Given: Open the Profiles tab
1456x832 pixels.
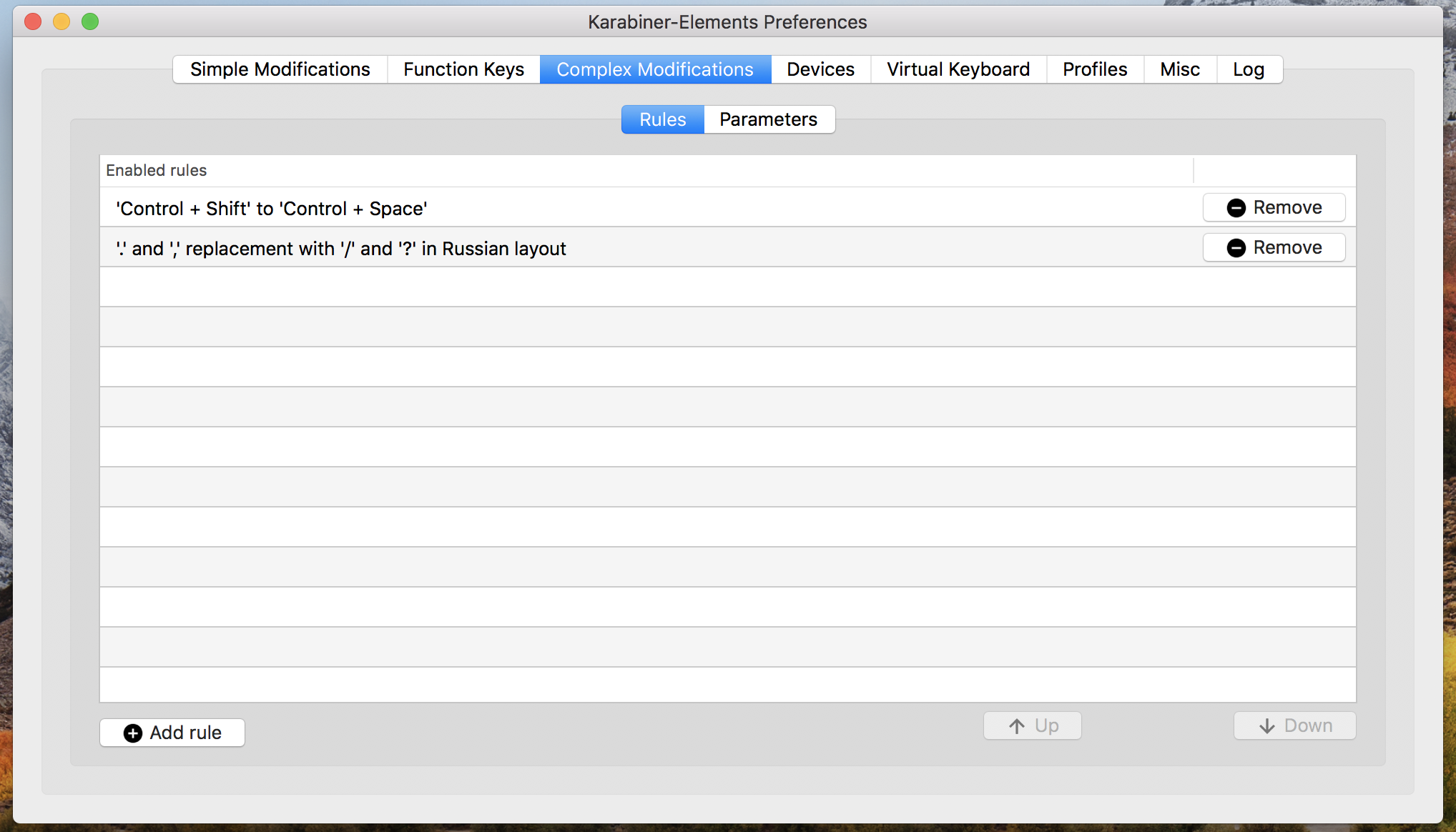Looking at the screenshot, I should pyautogui.click(x=1095, y=69).
